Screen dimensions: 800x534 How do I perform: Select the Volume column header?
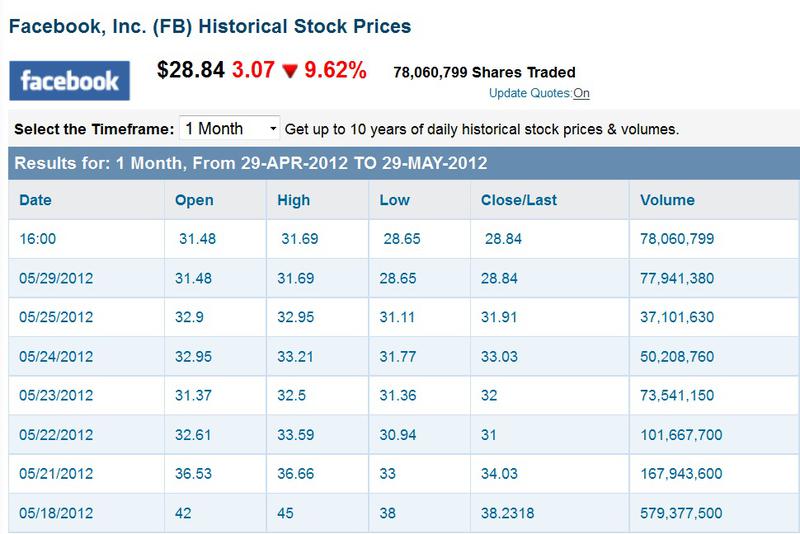pyautogui.click(x=667, y=200)
